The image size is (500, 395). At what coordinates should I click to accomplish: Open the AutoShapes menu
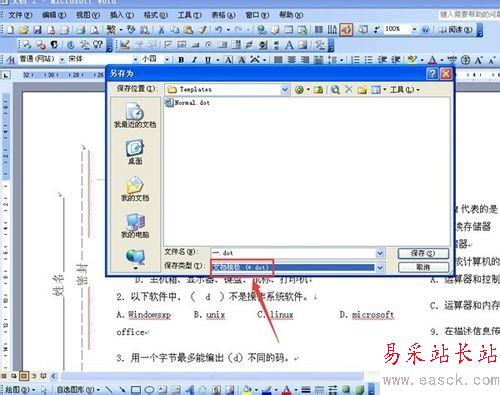(78, 389)
